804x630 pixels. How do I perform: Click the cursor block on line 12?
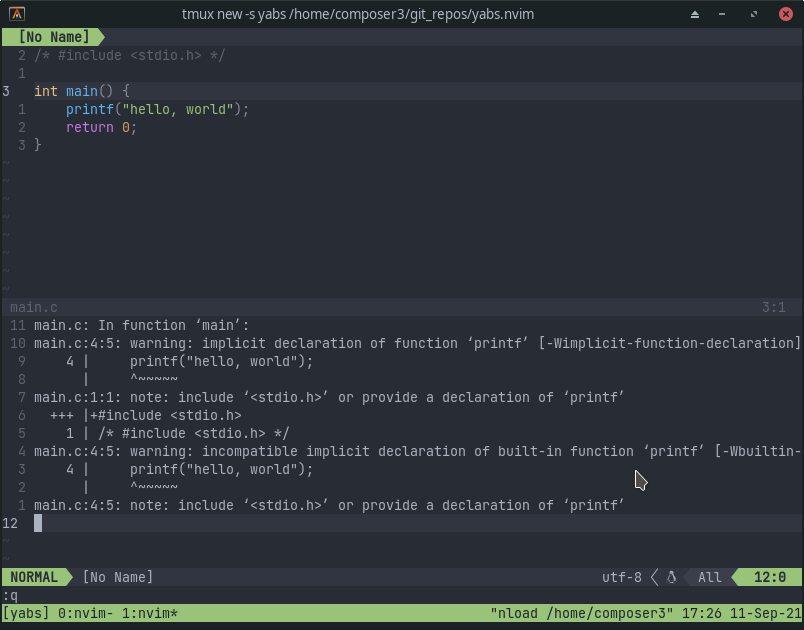click(x=38, y=523)
